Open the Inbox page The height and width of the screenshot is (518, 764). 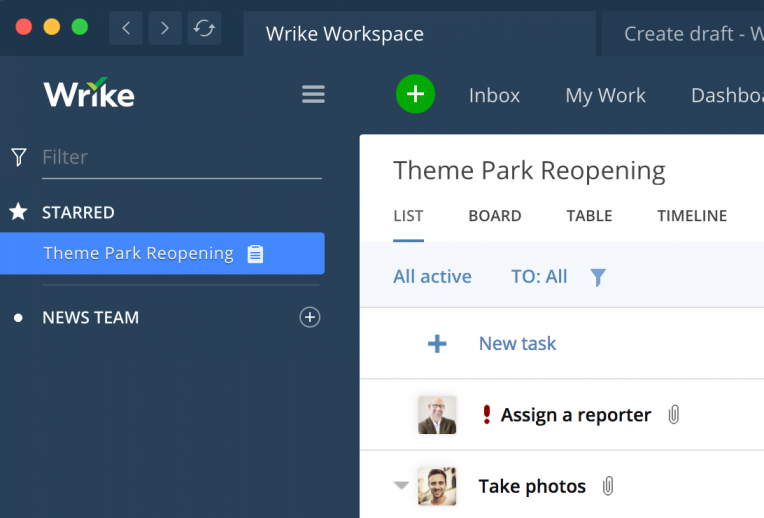[x=494, y=96]
